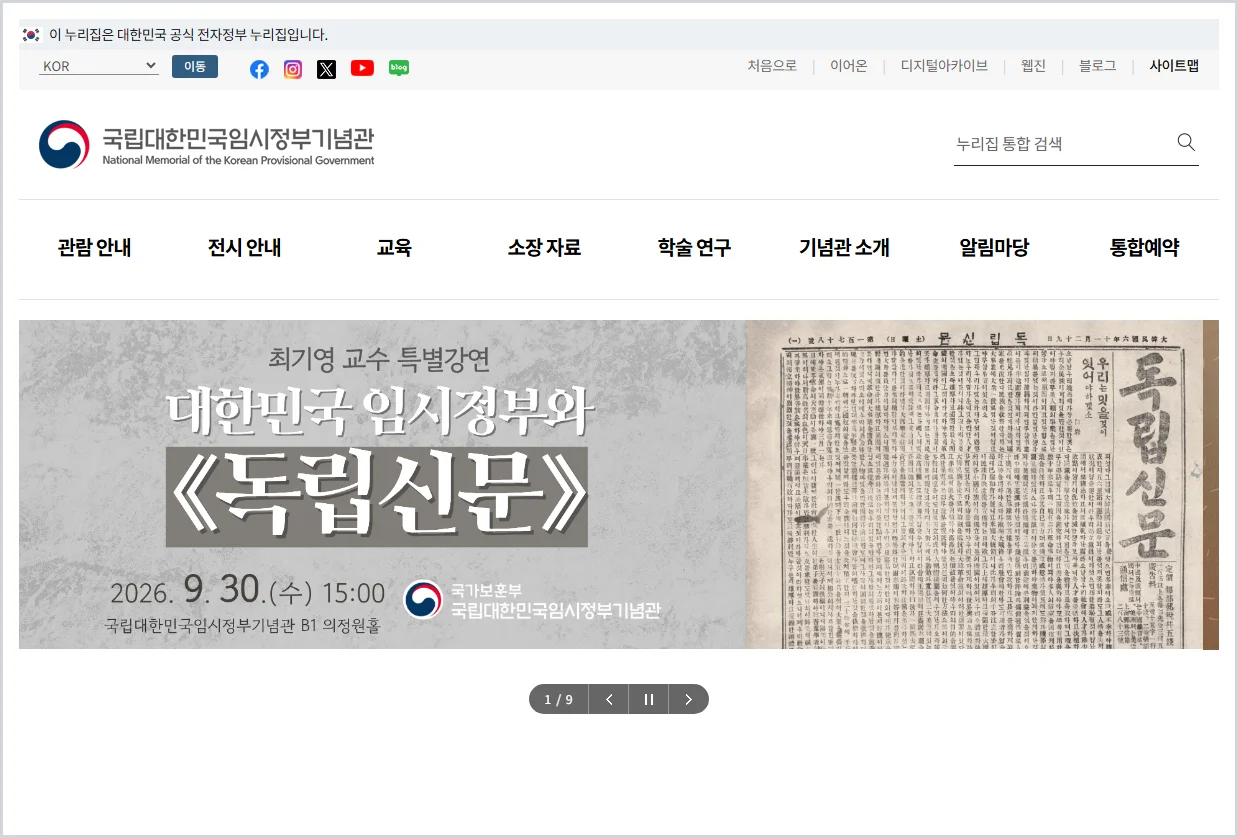Click the Korean flag icon in top banner

click(32, 34)
